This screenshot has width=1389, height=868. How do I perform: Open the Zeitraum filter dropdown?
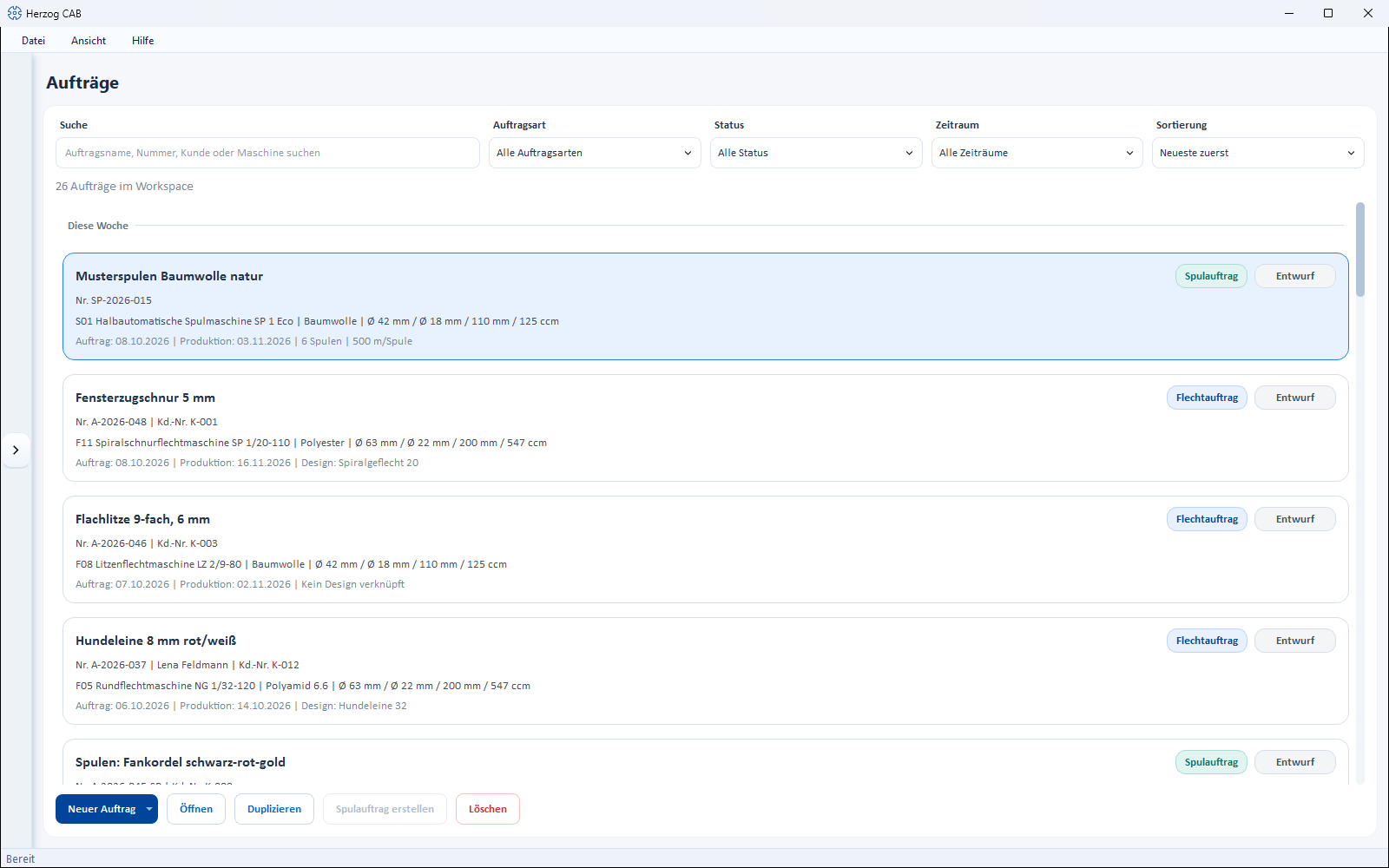tap(1037, 153)
